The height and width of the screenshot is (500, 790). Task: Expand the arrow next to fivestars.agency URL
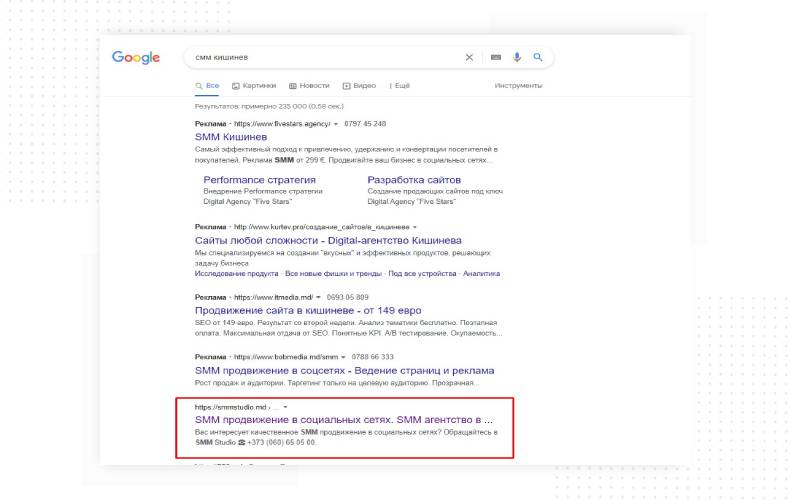336,124
